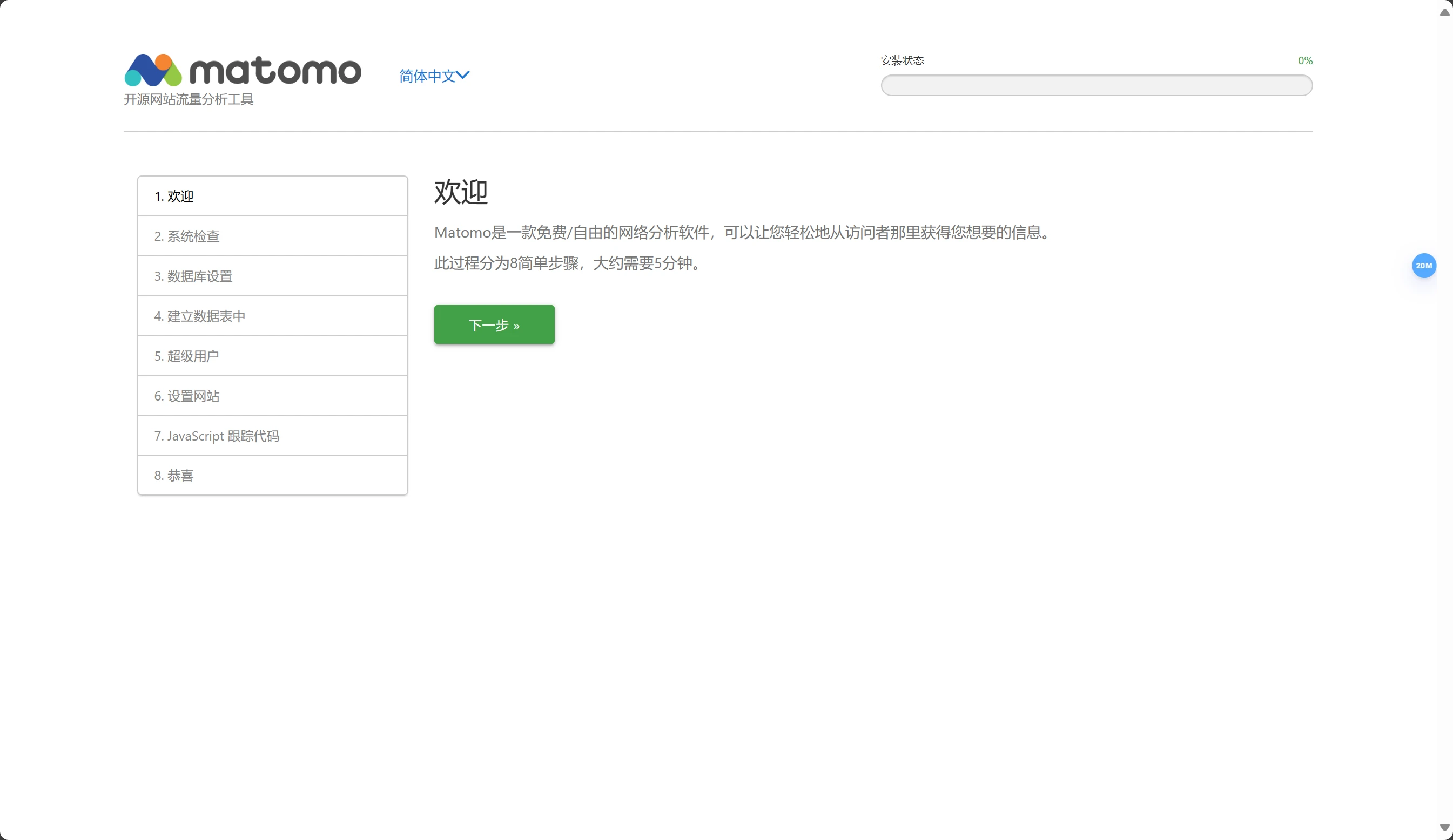This screenshot has width=1453, height=840.
Task: Select step 1. 欢迎 in sidebar
Action: pyautogui.click(x=173, y=197)
